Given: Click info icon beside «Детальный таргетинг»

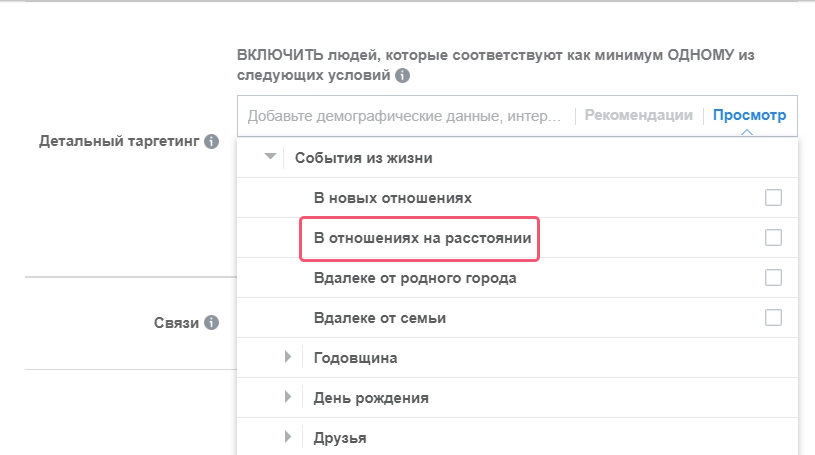Looking at the screenshot, I should [211, 141].
